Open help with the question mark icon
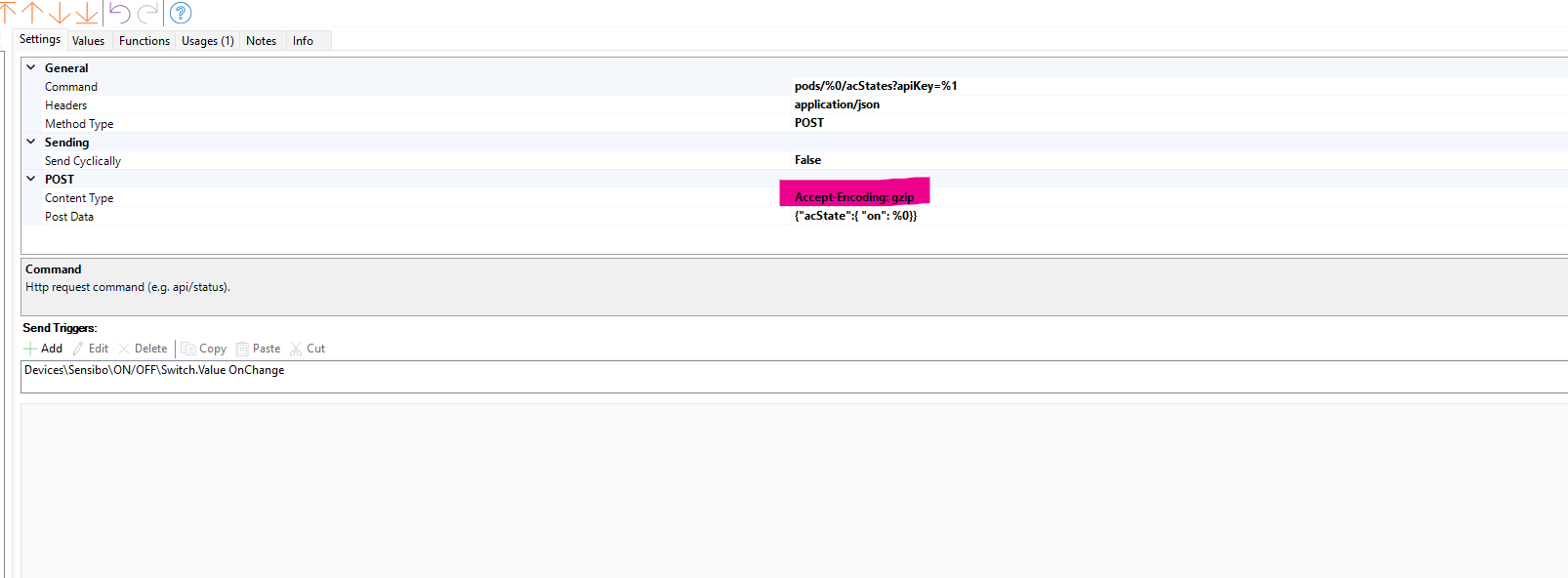 pyautogui.click(x=181, y=13)
